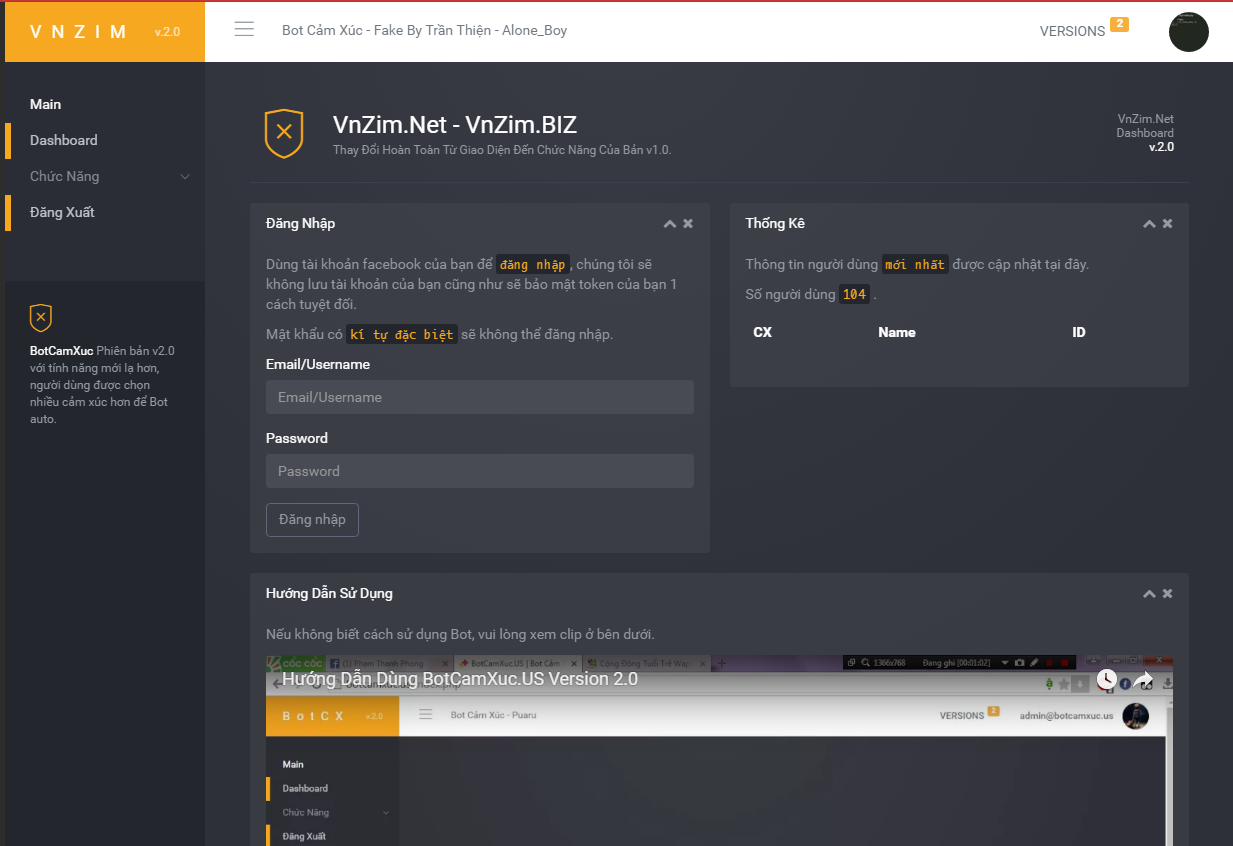Image resolution: width=1233 pixels, height=846 pixels.
Task: Click the ID column header
Action: click(x=1079, y=332)
